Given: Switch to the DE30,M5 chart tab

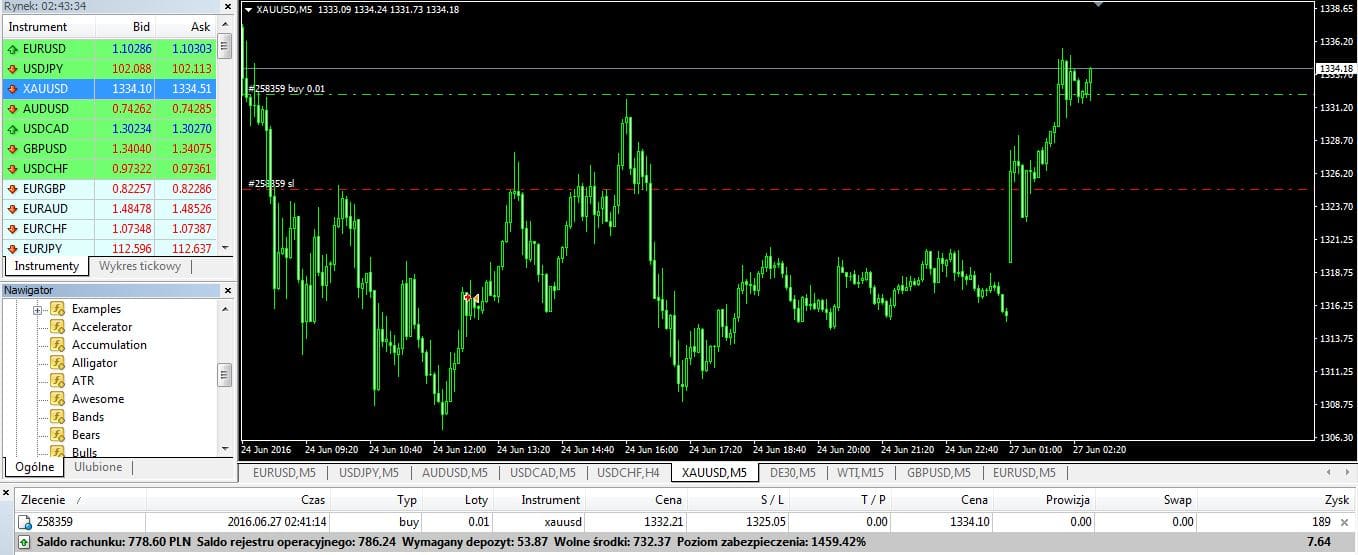Looking at the screenshot, I should (792, 473).
